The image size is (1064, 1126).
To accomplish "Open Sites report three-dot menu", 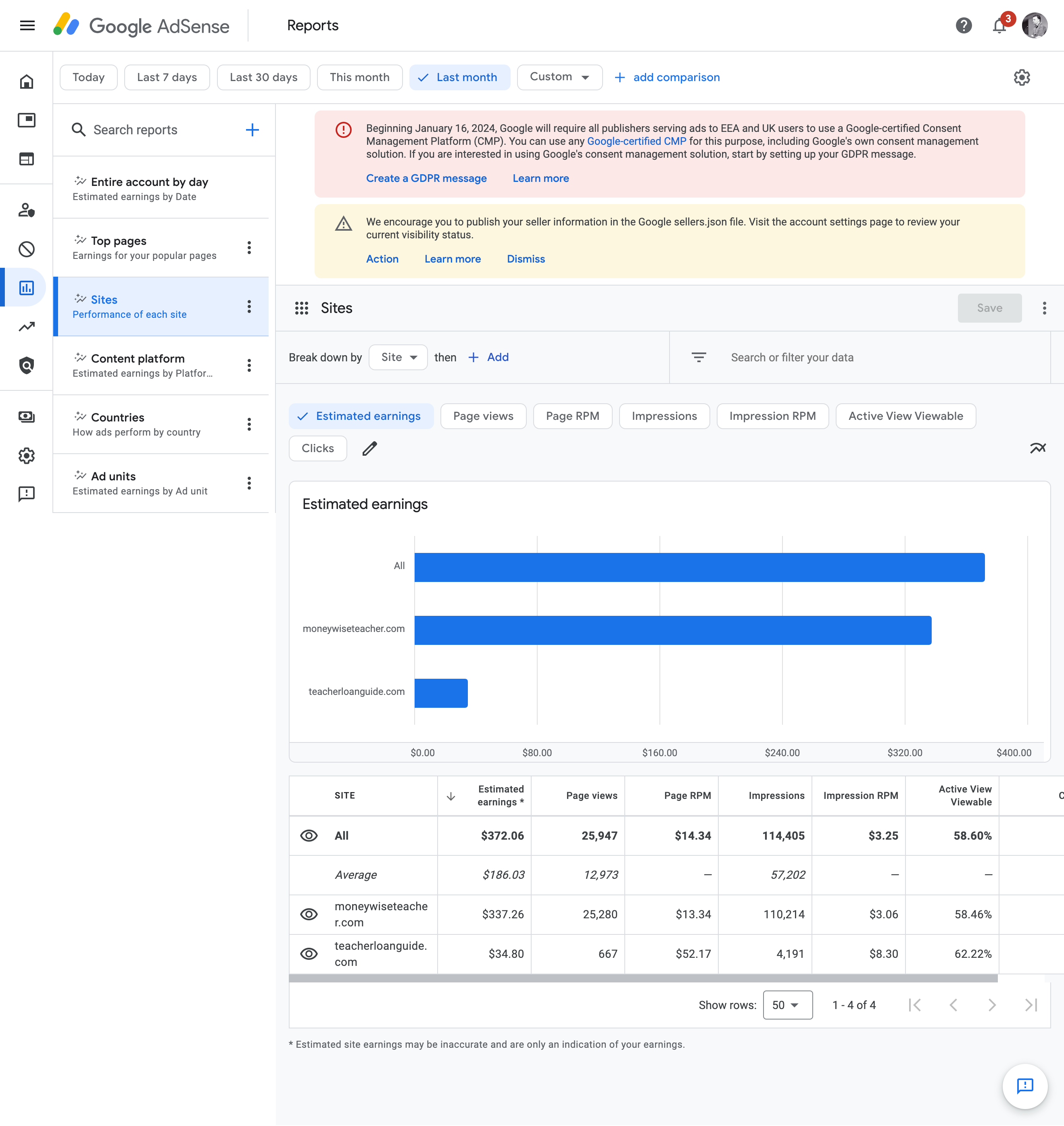I will [249, 307].
